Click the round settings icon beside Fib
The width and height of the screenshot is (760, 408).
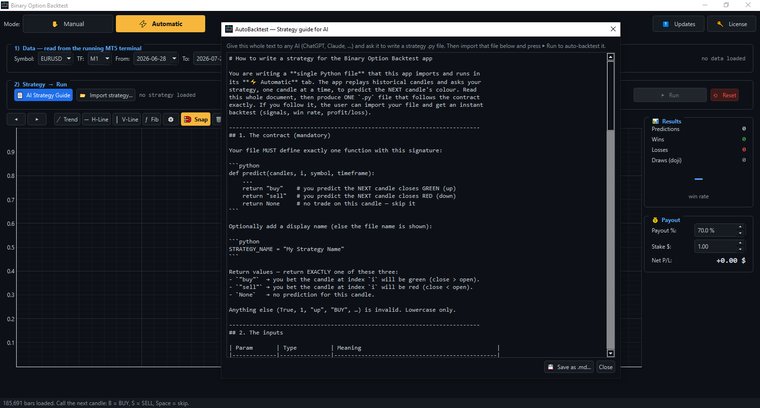click(171, 119)
